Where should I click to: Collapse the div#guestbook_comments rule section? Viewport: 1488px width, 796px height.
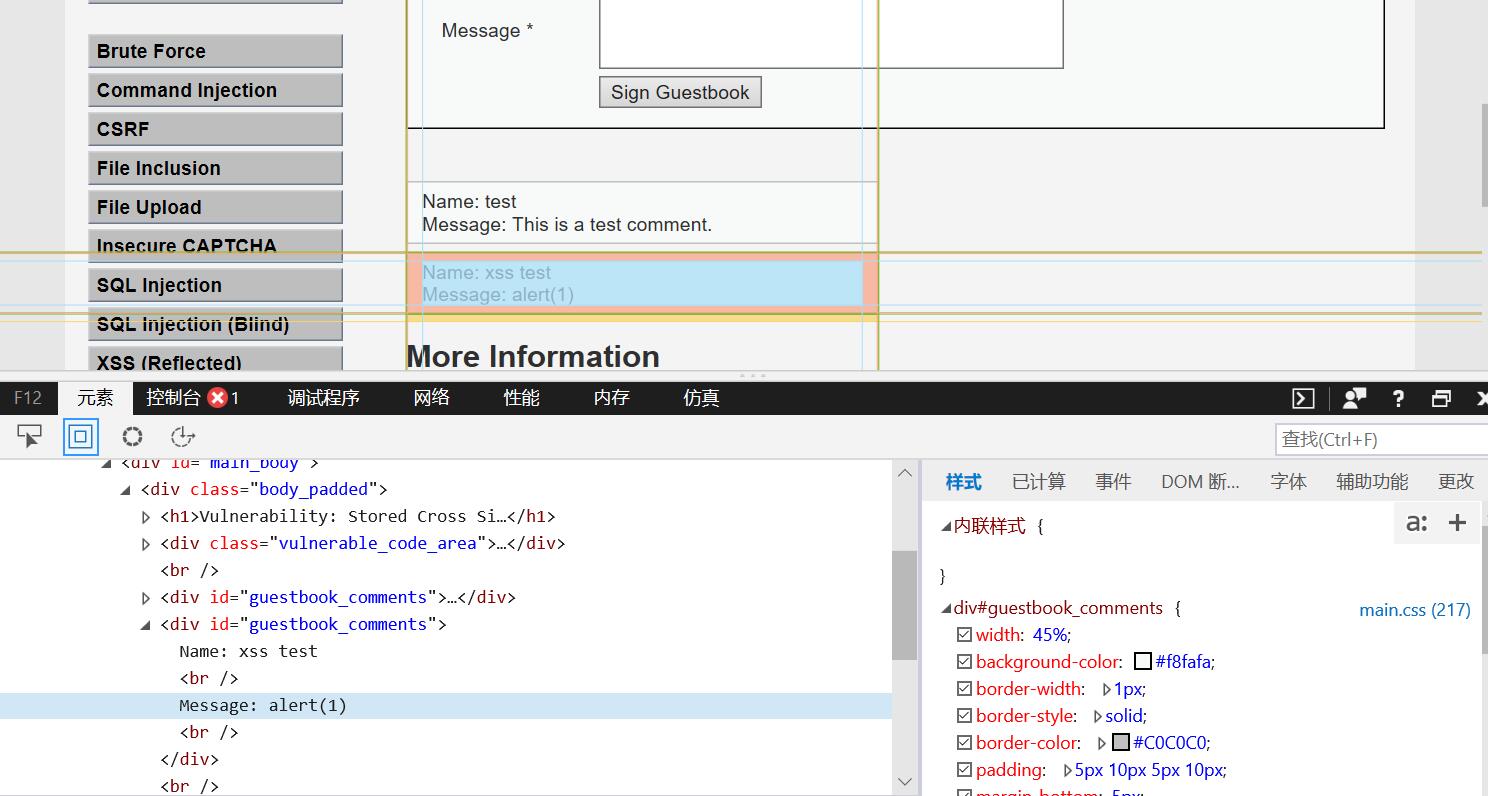946,608
